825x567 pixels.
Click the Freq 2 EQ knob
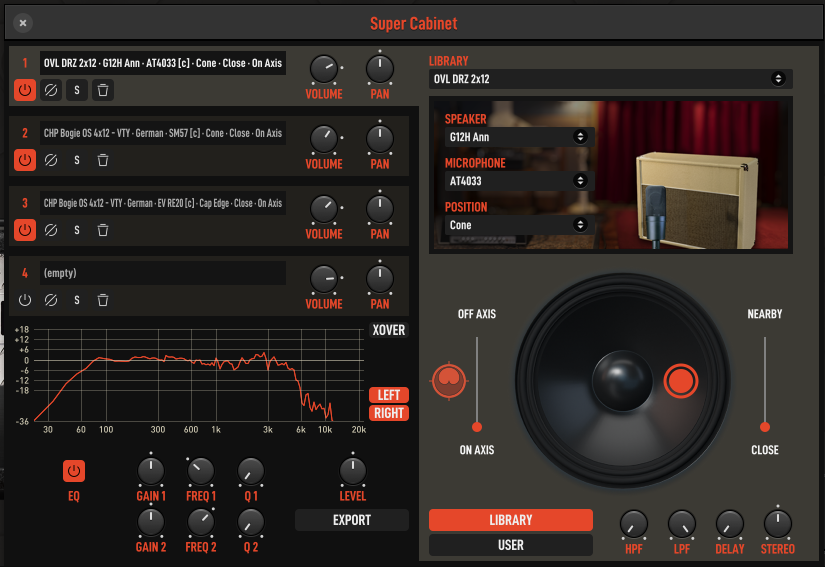click(x=200, y=522)
